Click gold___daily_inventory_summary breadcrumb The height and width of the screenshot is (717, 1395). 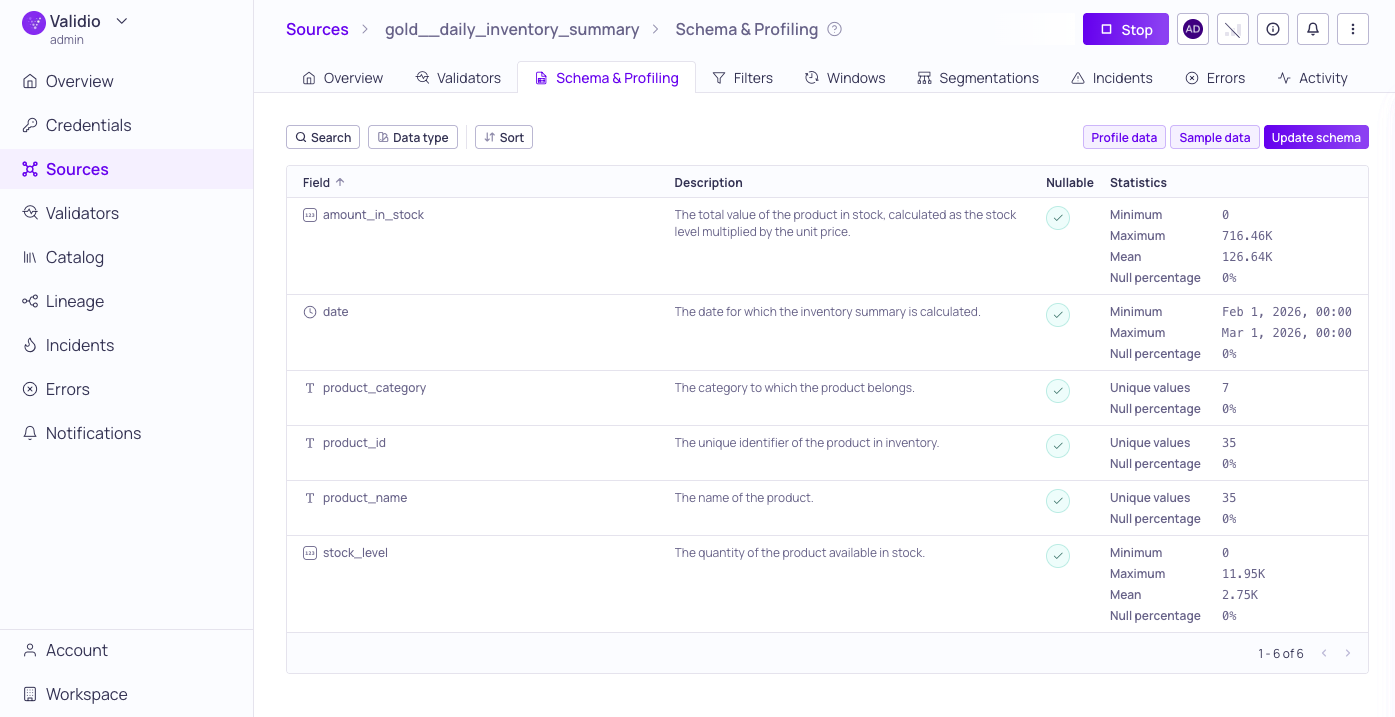[x=512, y=29]
